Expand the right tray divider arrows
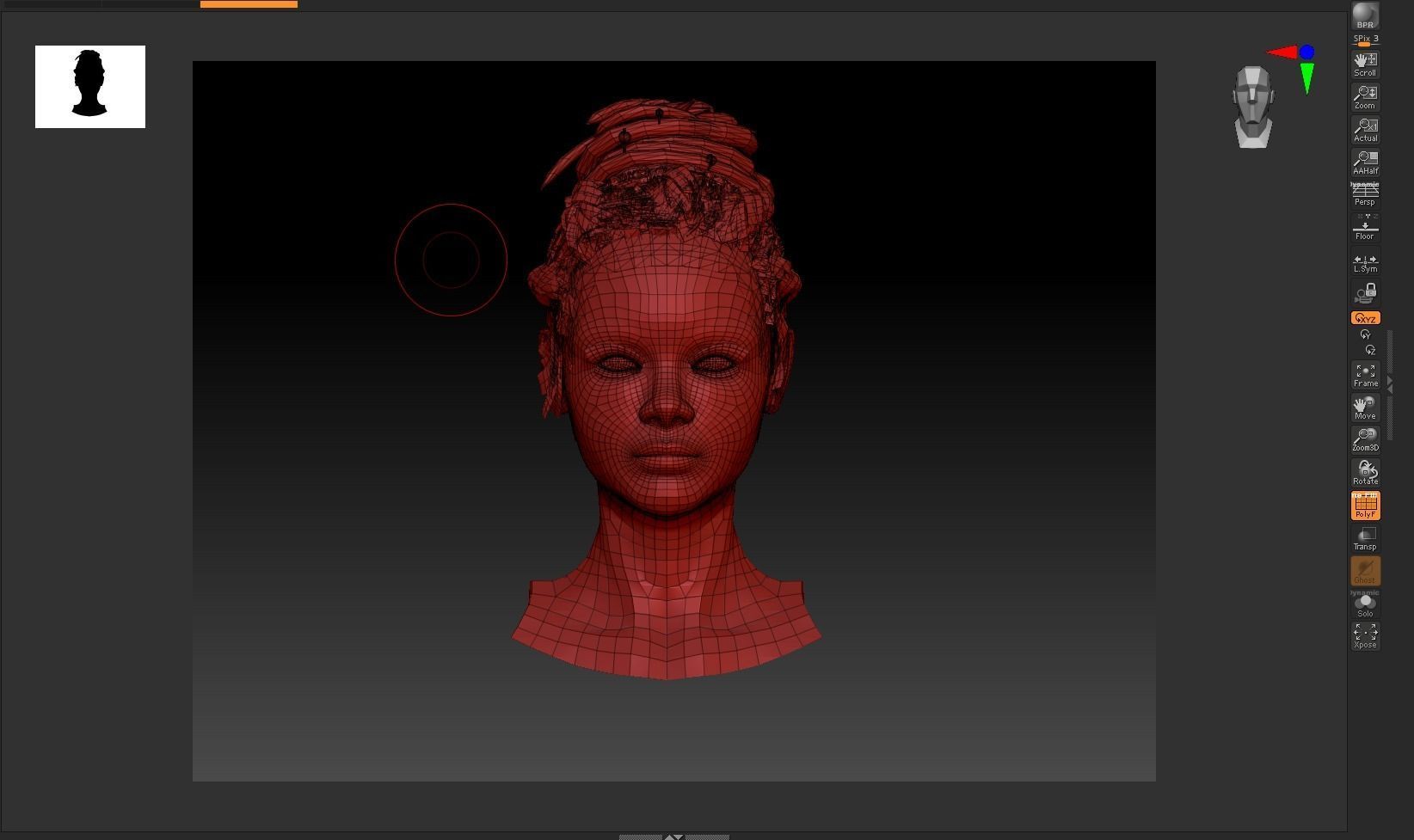 (1390, 385)
